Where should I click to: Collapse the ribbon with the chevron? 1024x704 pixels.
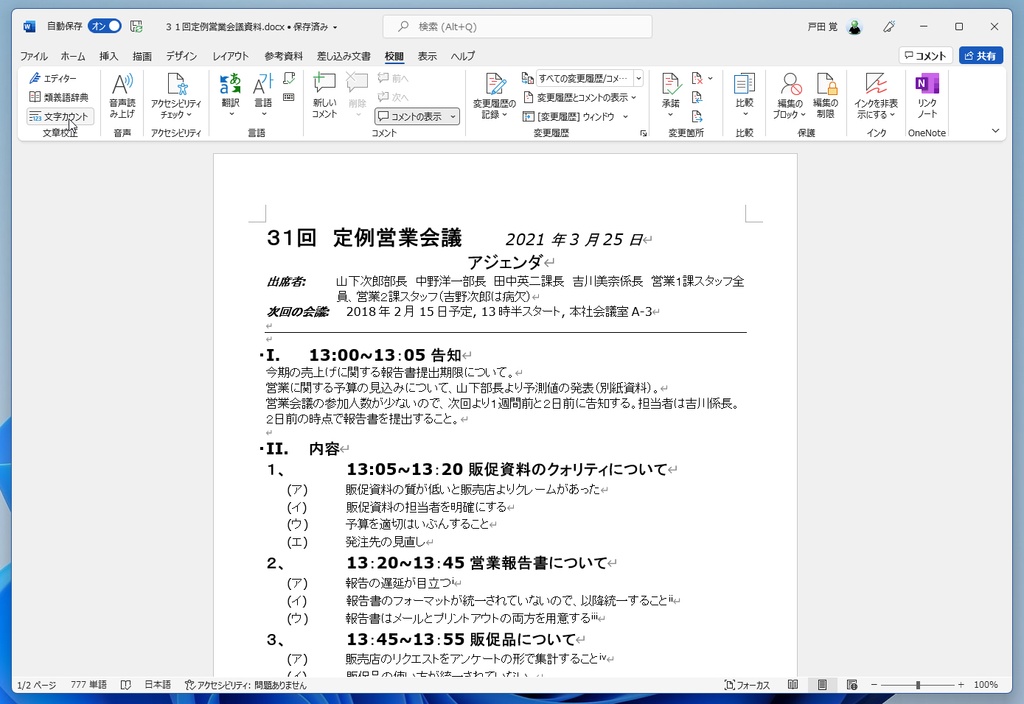click(x=995, y=131)
